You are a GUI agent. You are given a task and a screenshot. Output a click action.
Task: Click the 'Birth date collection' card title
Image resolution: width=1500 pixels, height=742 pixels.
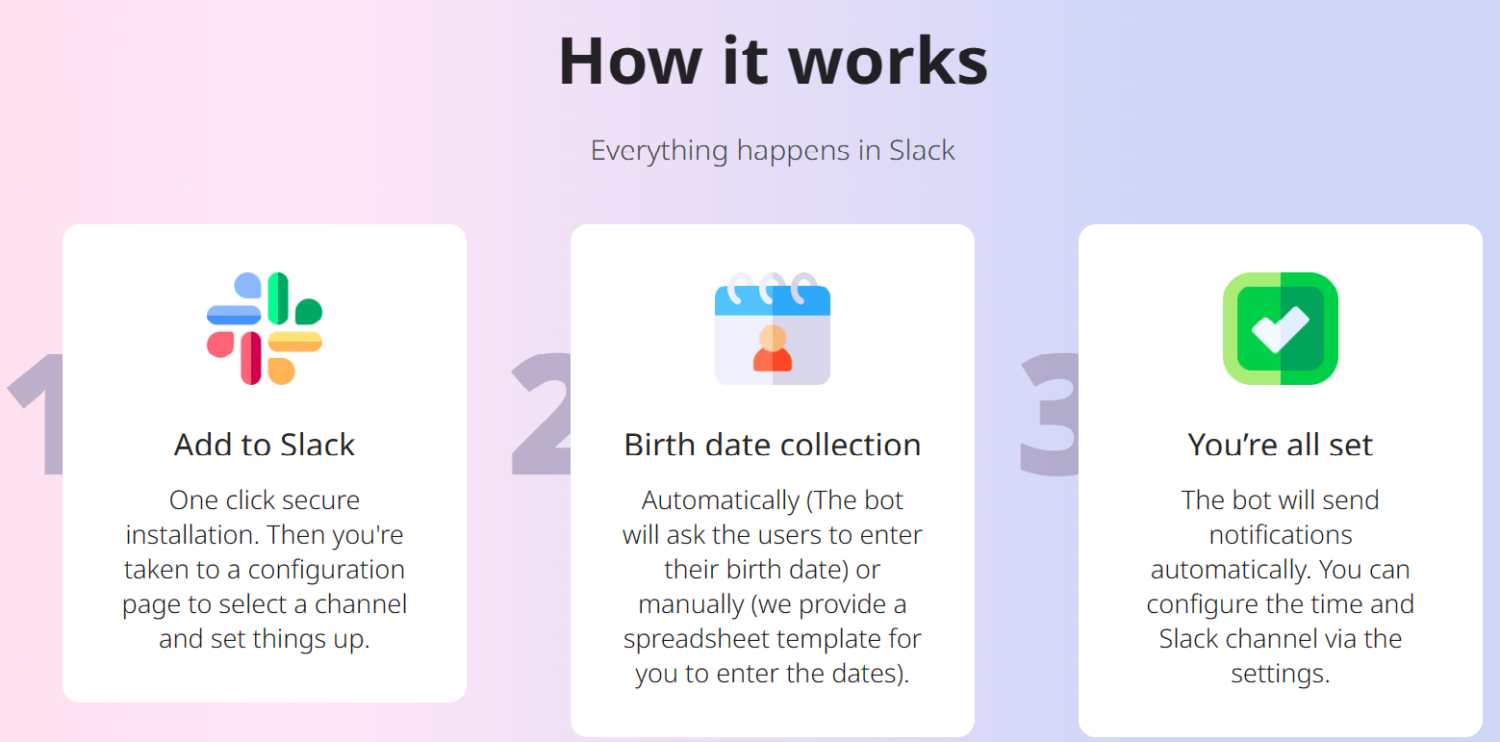(772, 444)
